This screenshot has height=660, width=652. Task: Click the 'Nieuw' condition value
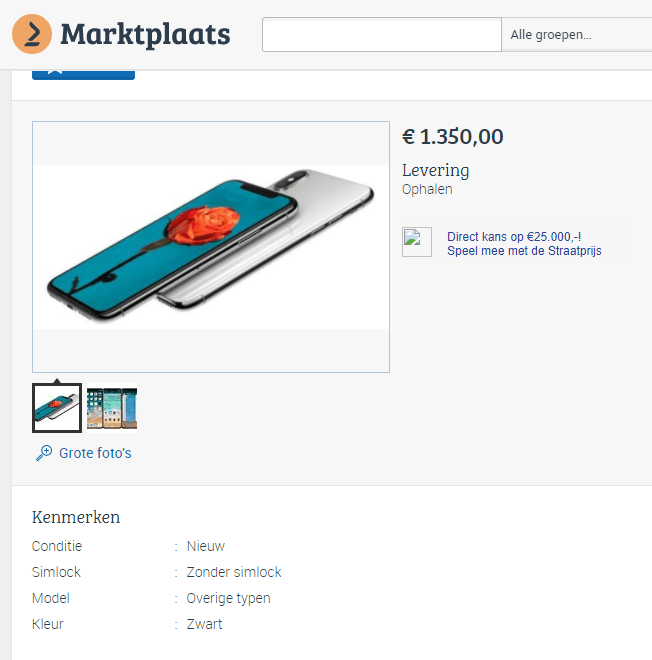click(x=206, y=546)
